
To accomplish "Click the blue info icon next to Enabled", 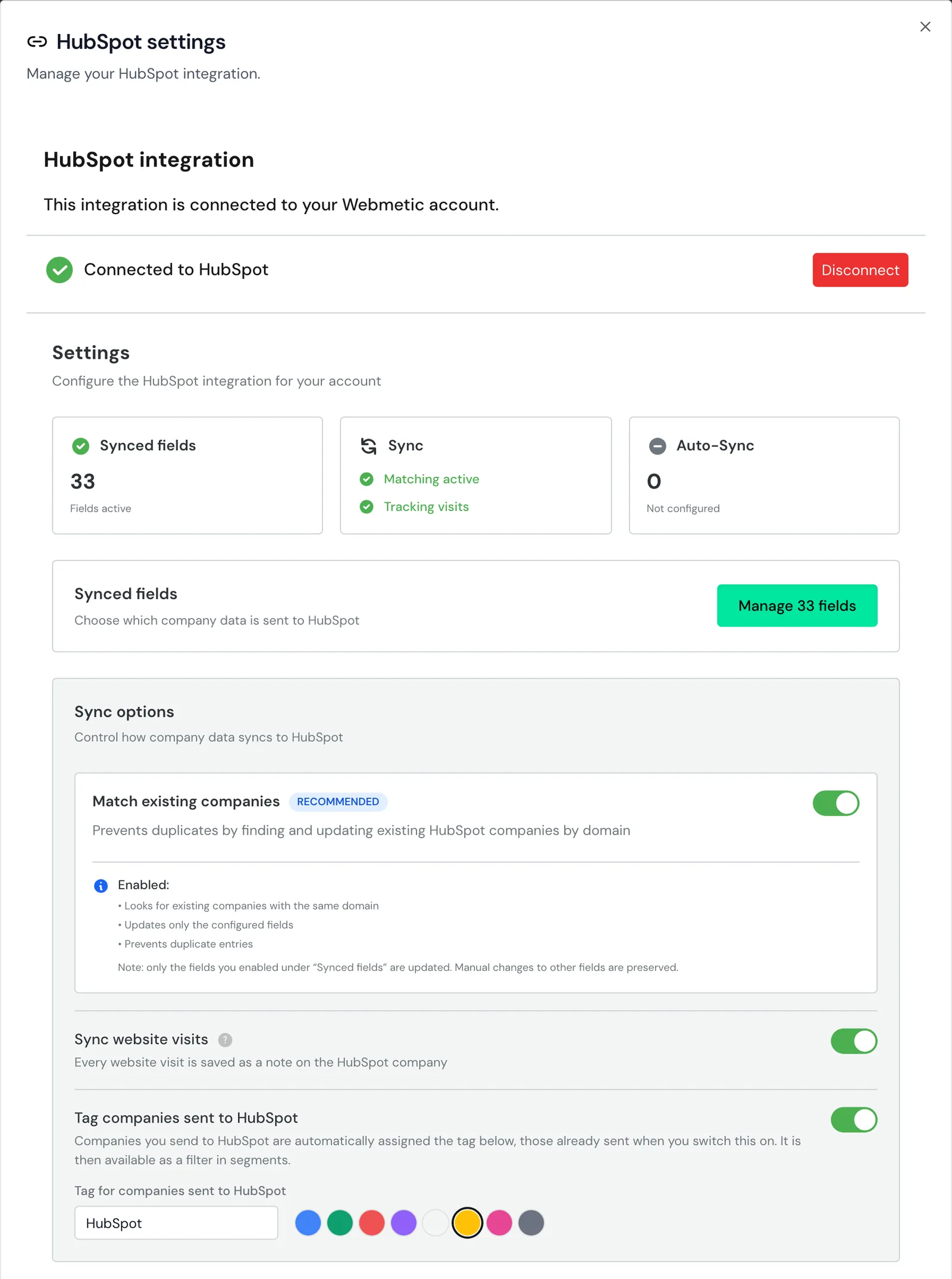I will pyautogui.click(x=101, y=886).
